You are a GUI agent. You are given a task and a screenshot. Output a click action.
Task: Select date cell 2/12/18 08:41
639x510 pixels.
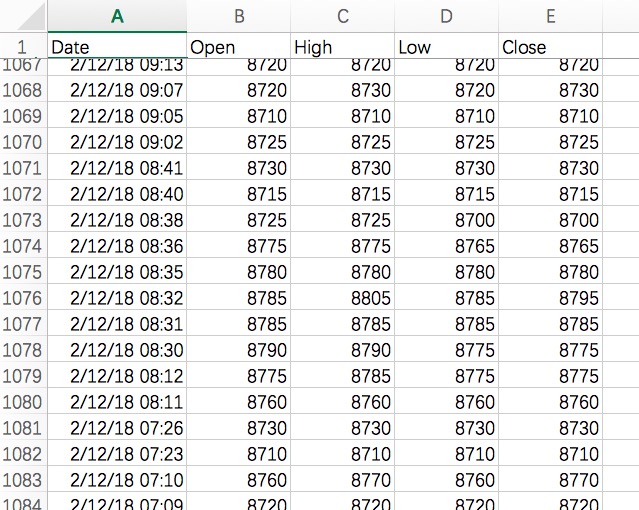coord(117,168)
